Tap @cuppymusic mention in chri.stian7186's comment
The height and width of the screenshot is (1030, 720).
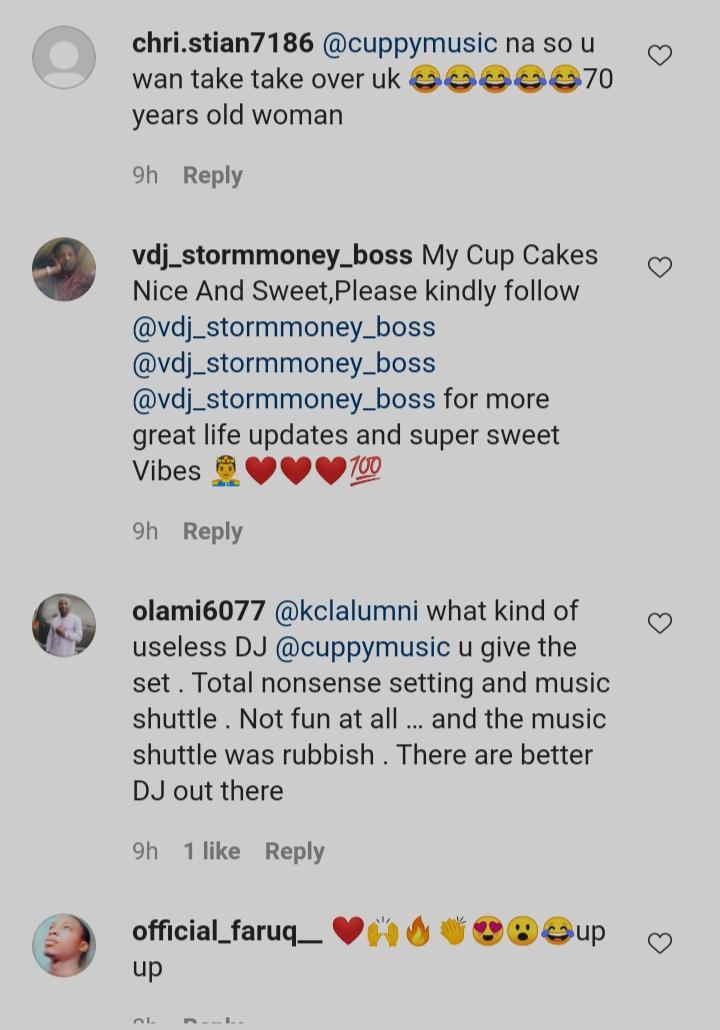coord(409,43)
